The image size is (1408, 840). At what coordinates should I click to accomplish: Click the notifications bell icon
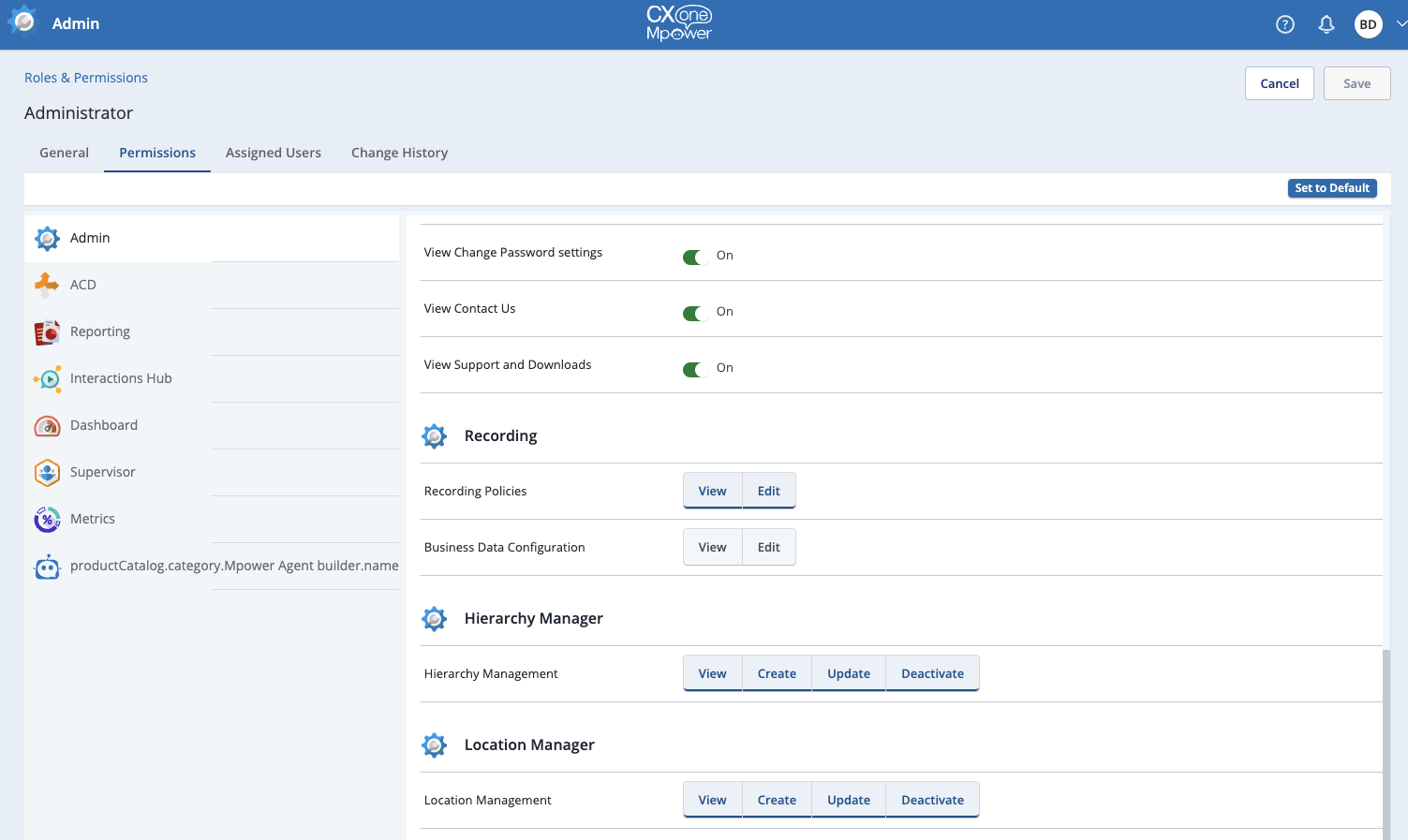click(x=1326, y=24)
